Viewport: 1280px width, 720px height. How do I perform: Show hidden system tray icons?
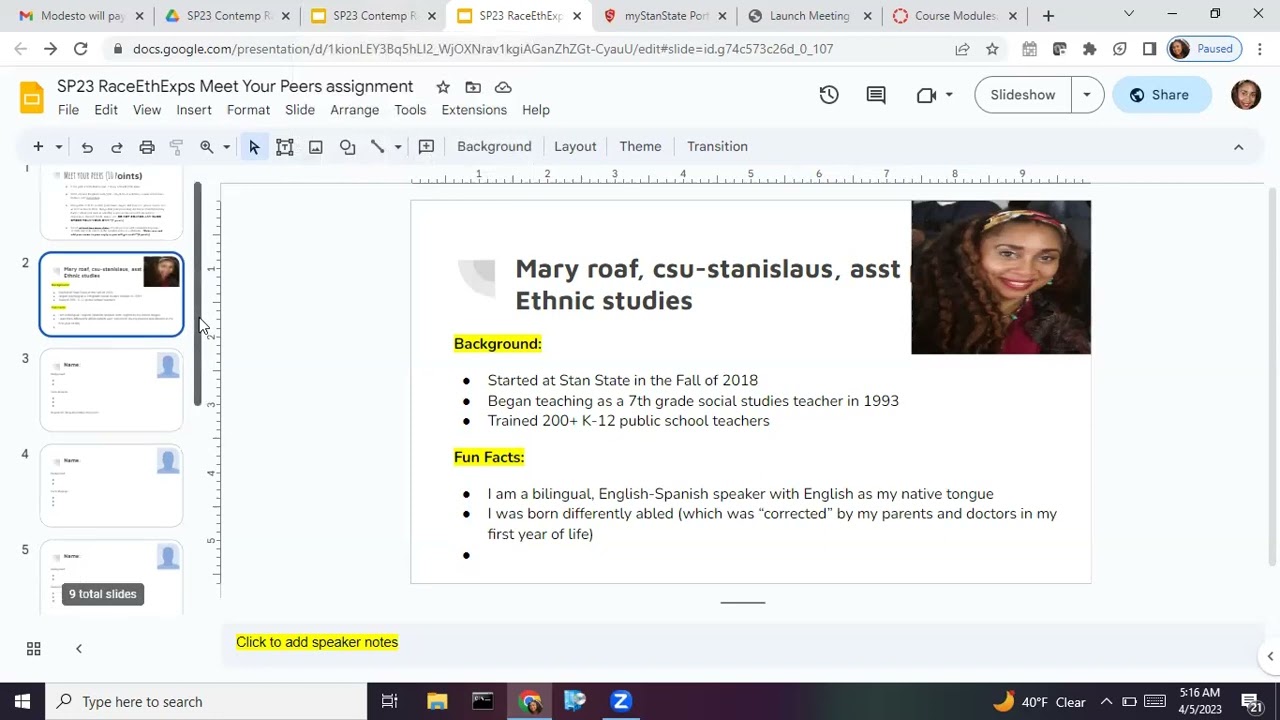[1106, 702]
